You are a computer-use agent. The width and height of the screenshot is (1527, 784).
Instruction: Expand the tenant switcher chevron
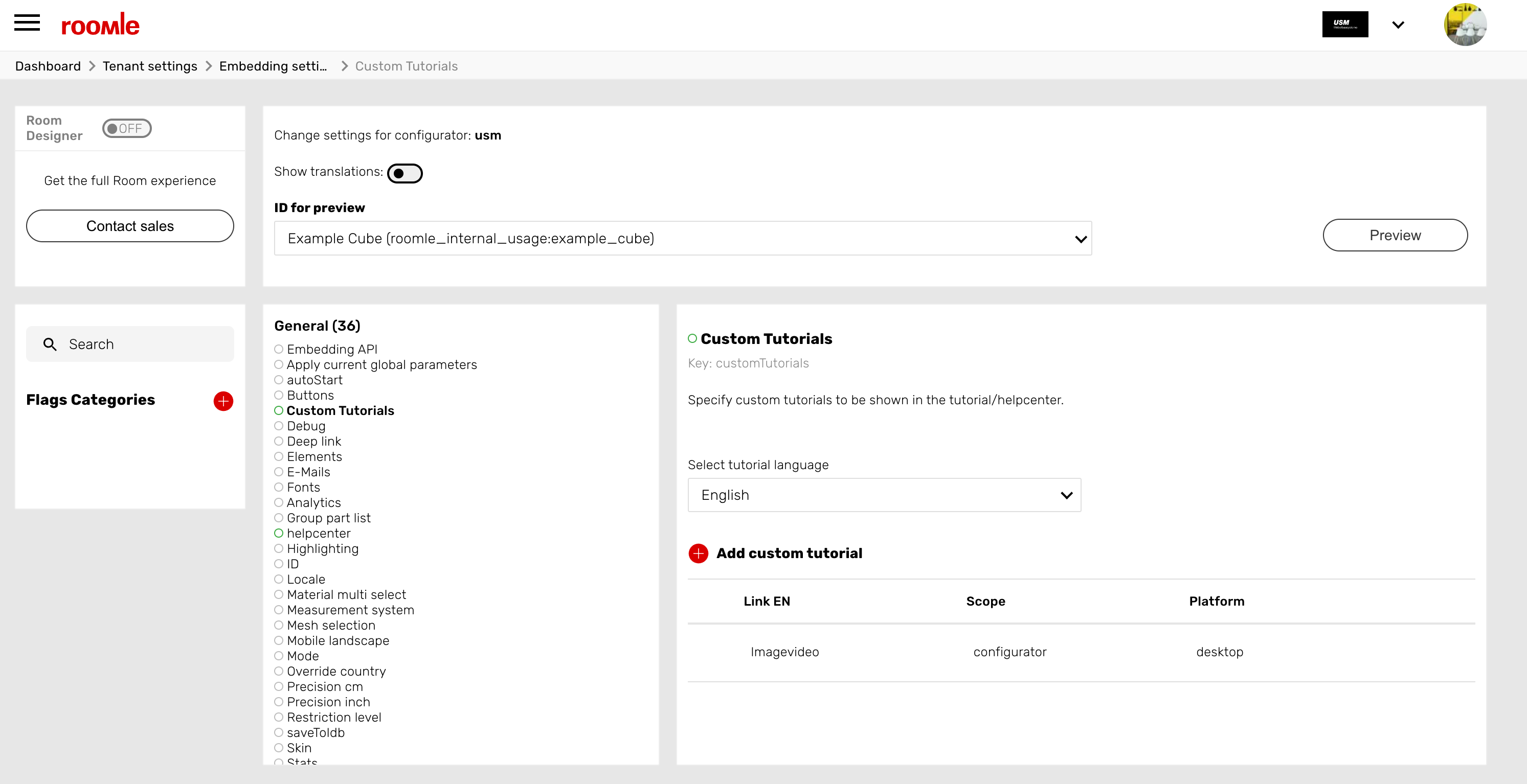(1398, 25)
